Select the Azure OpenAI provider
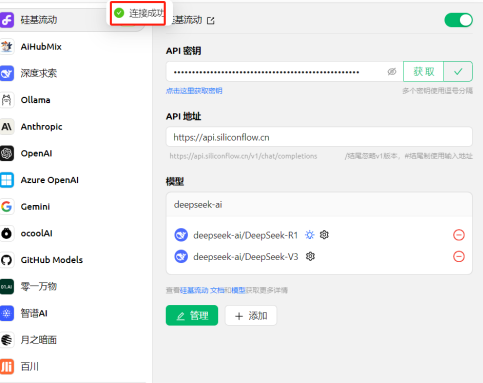The image size is (483, 383). (x=72, y=180)
